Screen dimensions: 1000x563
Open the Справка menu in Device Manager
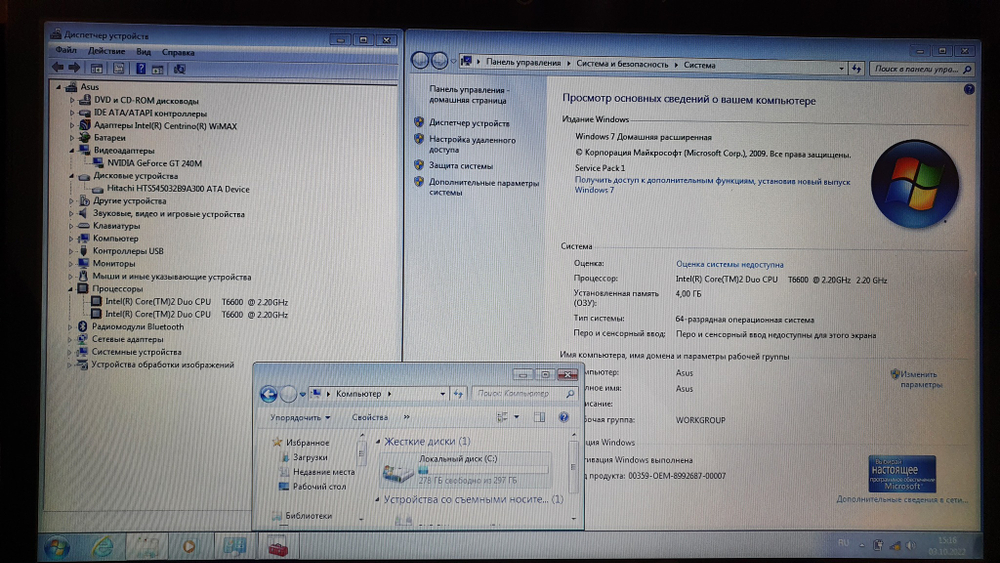coord(178,52)
